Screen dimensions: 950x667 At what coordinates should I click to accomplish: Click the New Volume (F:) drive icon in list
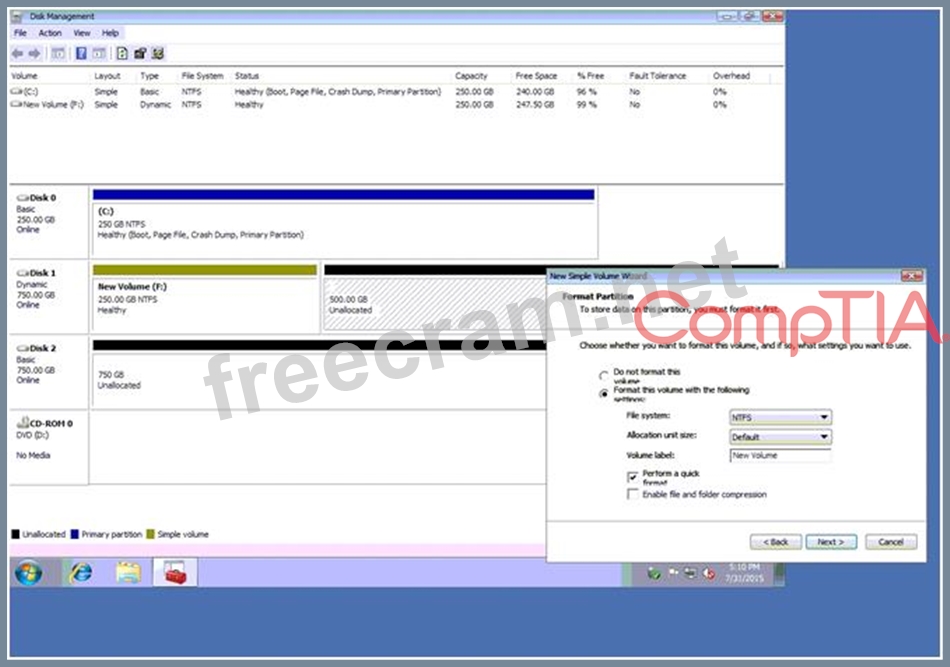click(x=16, y=104)
